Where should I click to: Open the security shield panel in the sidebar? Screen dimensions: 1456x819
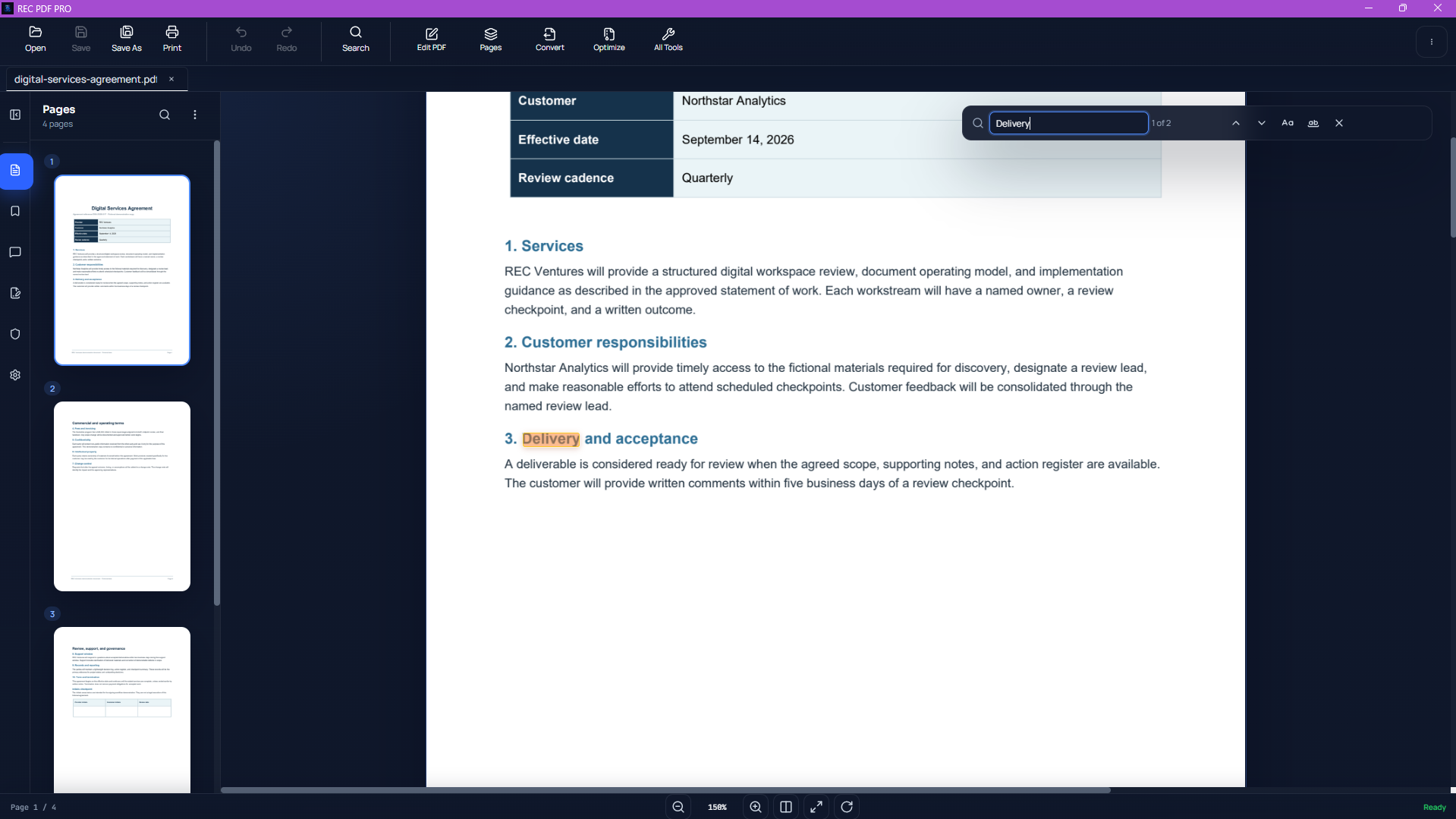(x=15, y=334)
